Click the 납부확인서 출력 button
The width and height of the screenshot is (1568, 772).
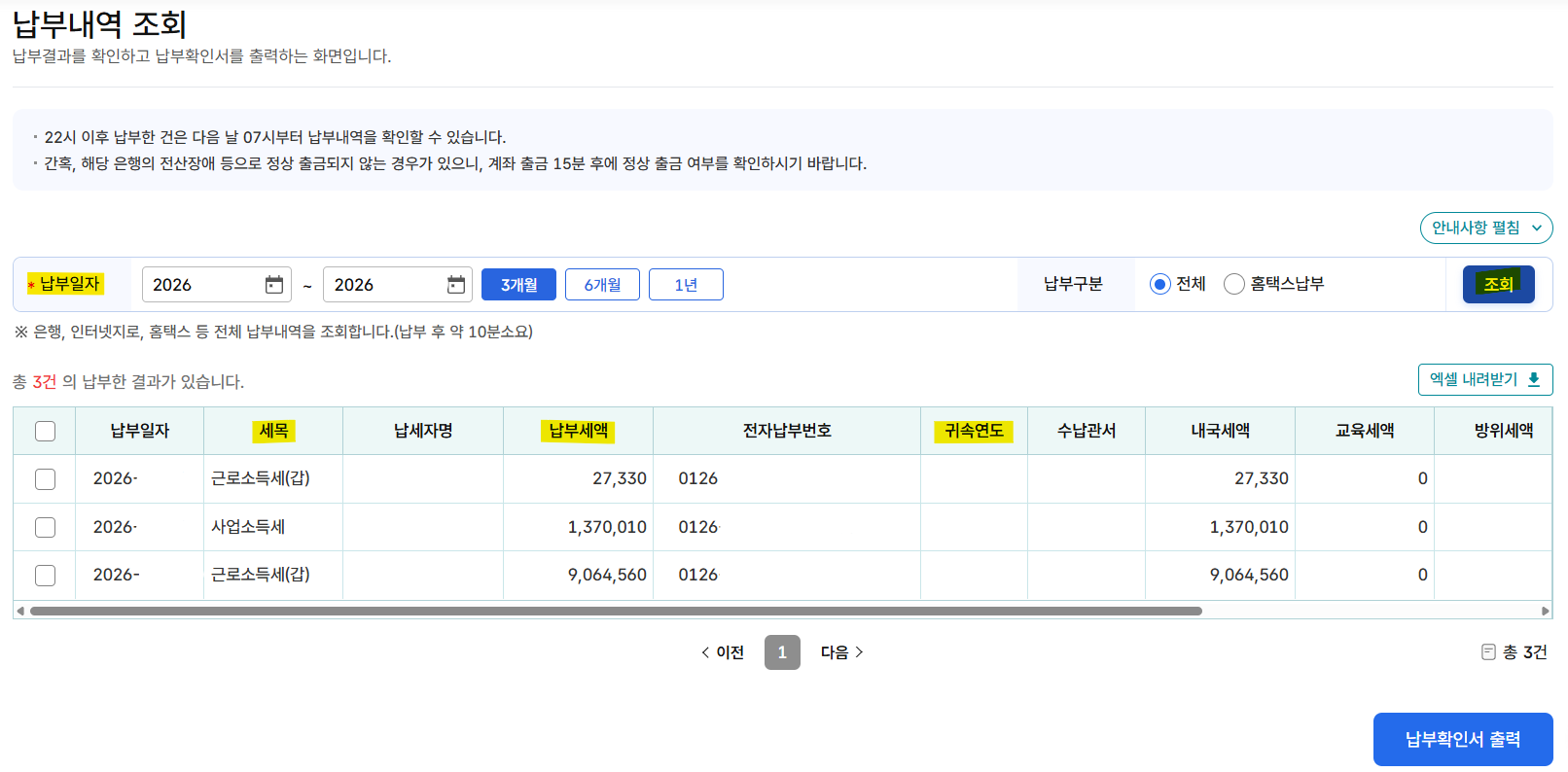click(x=1463, y=739)
